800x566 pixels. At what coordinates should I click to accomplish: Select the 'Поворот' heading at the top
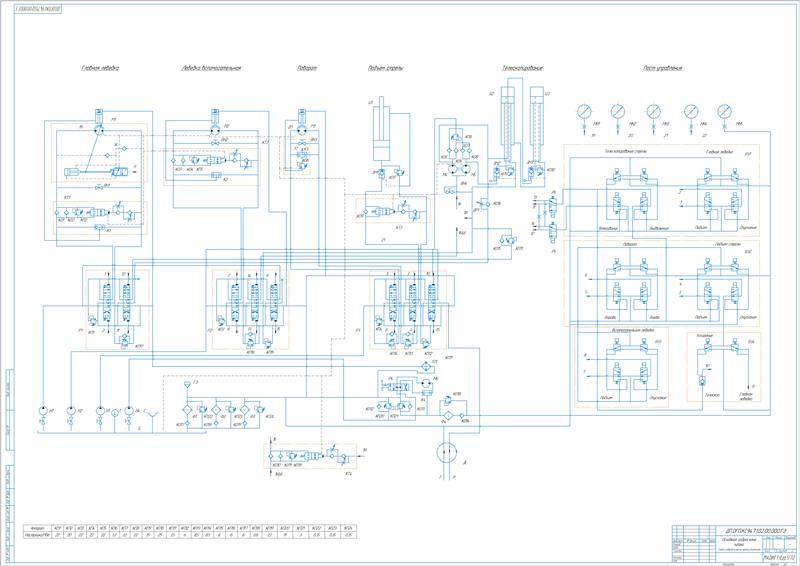(x=307, y=68)
